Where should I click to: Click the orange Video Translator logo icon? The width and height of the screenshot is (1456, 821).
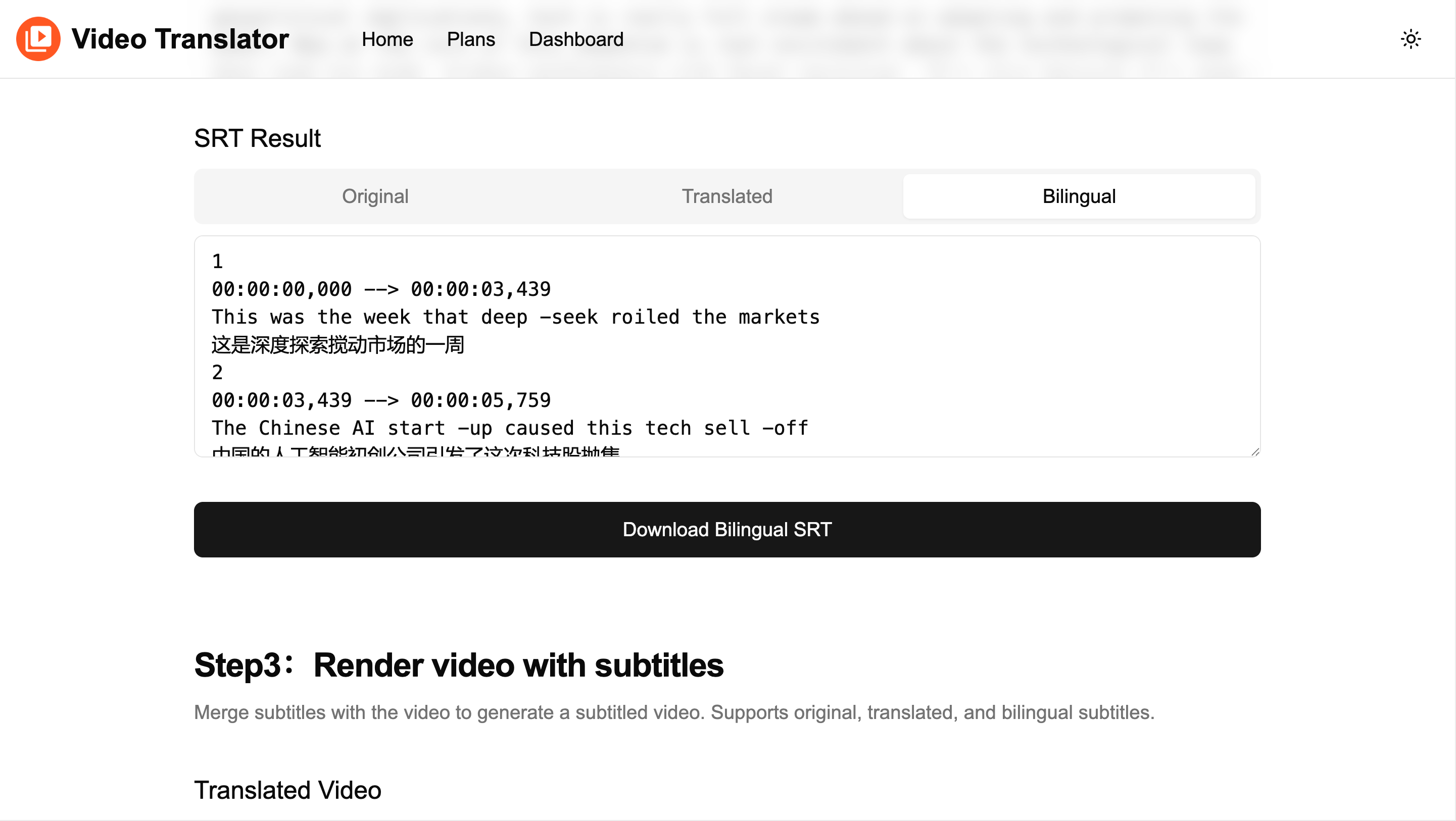[38, 39]
